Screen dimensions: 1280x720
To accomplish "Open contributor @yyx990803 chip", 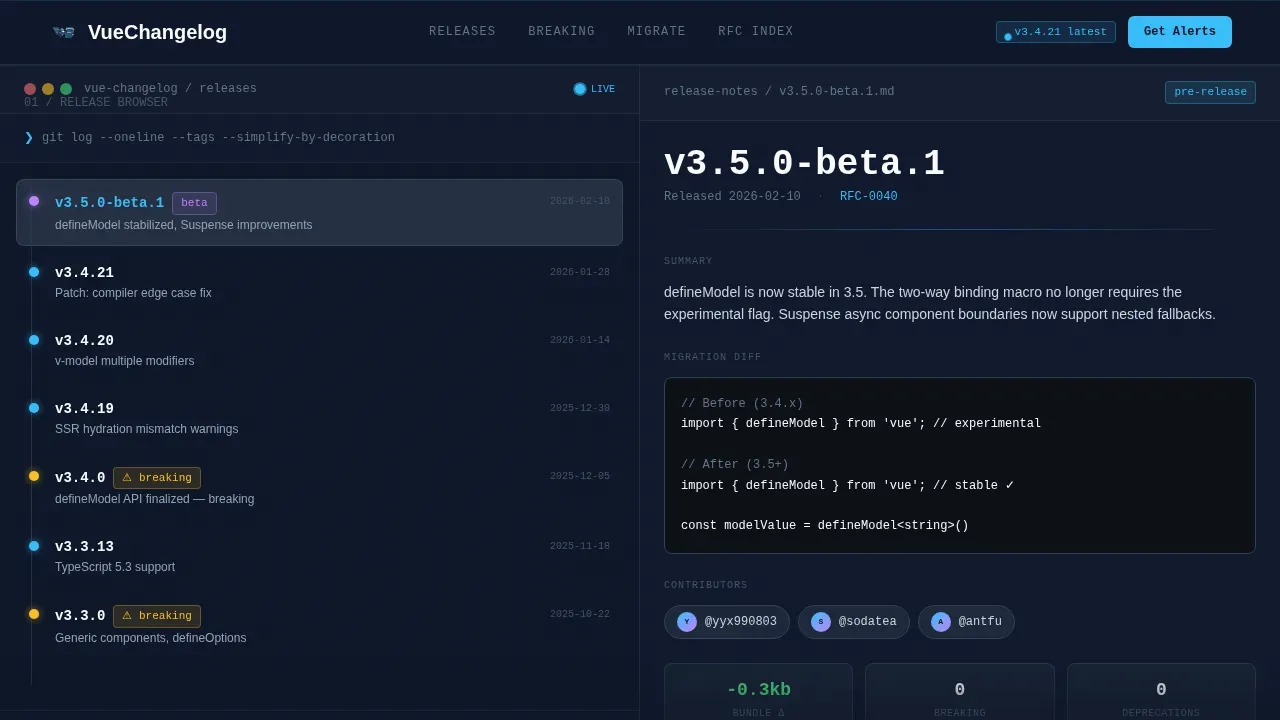I will coord(727,622).
